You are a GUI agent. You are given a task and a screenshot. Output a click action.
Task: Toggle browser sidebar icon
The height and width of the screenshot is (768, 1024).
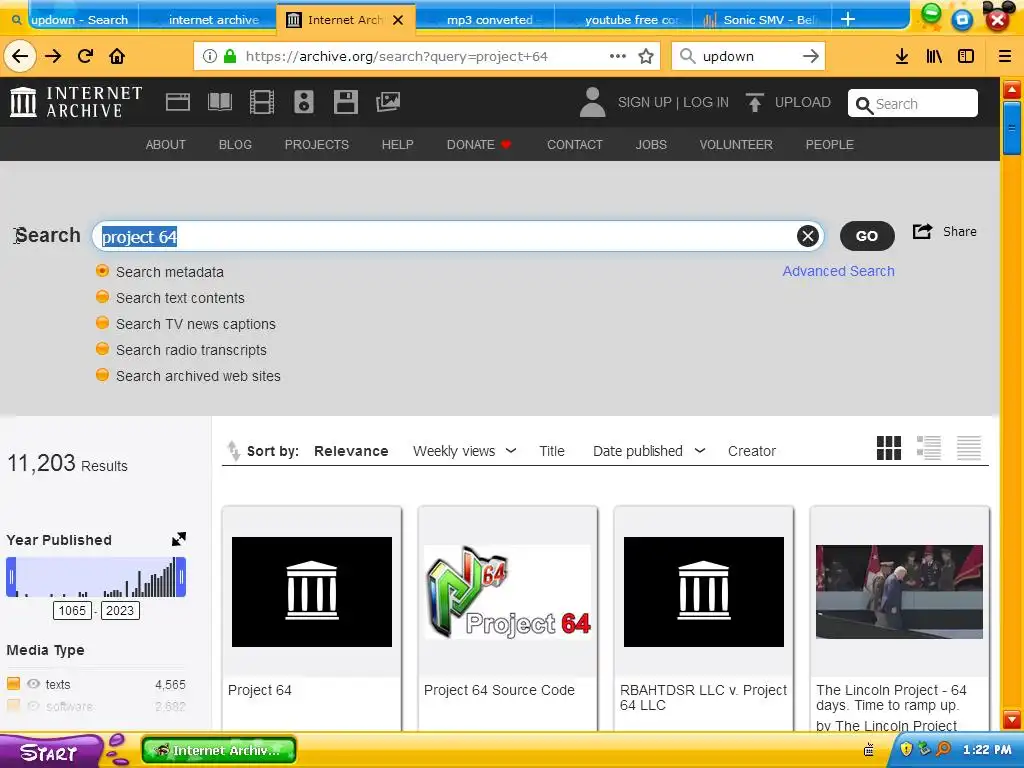(966, 56)
